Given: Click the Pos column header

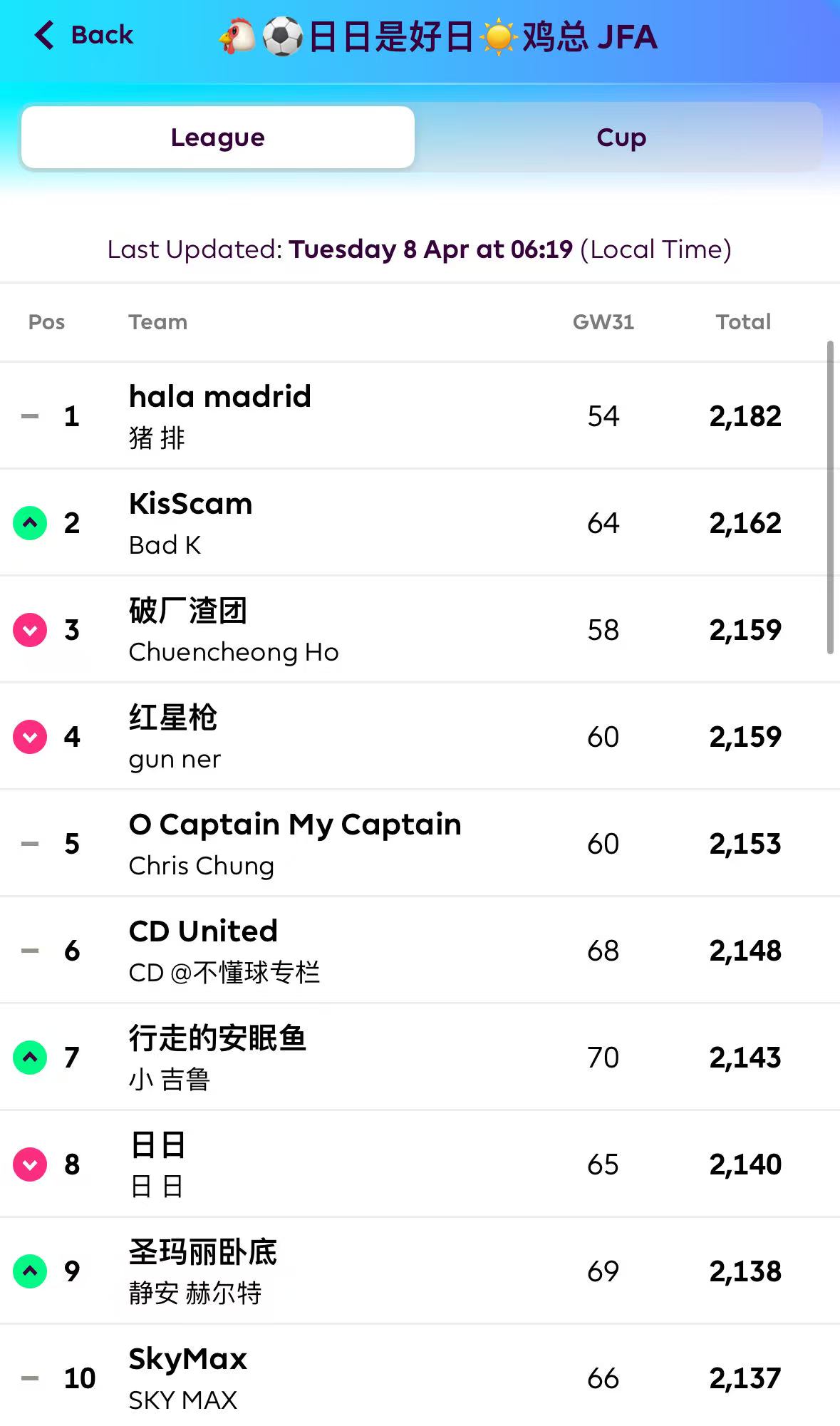Looking at the screenshot, I should tap(46, 322).
